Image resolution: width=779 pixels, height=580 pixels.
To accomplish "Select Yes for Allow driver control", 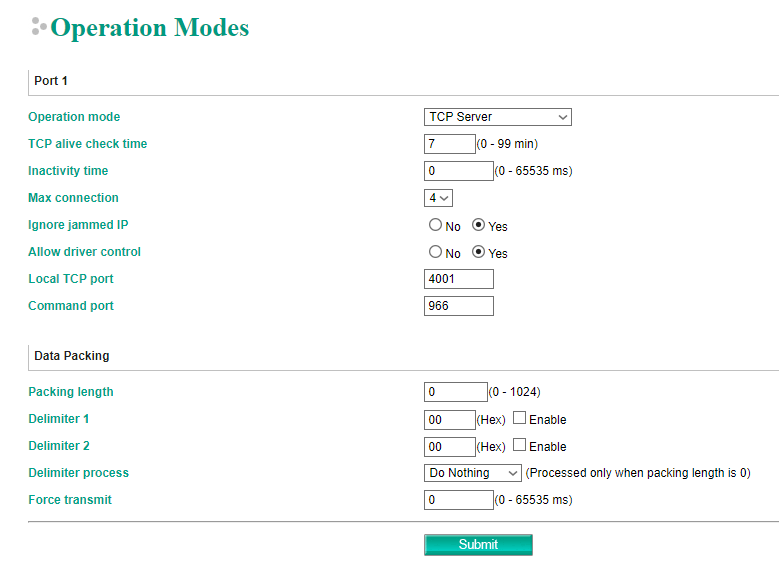I will pos(479,253).
